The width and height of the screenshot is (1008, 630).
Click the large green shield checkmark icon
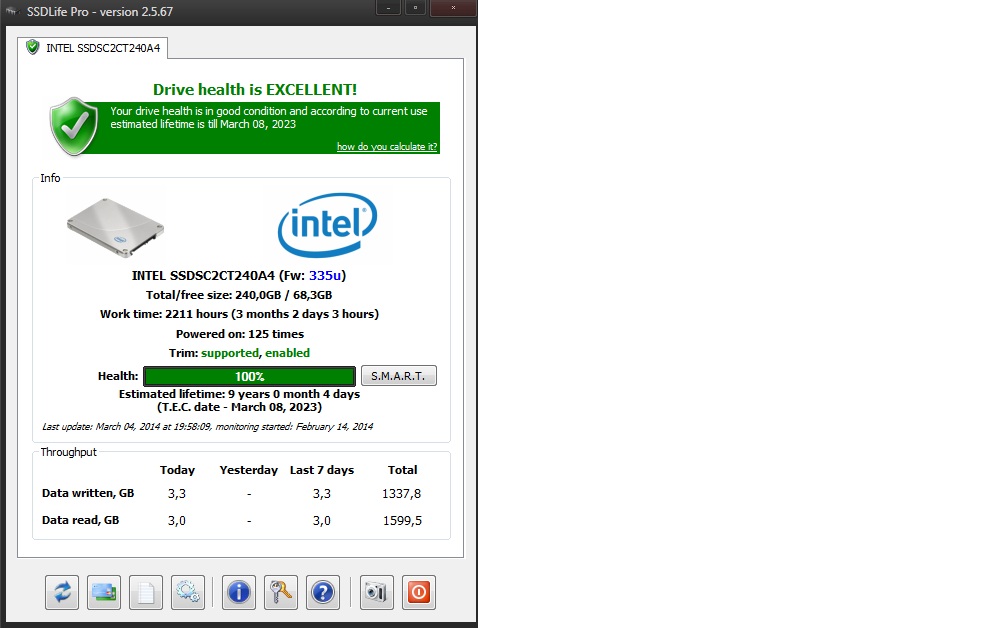pos(75,126)
